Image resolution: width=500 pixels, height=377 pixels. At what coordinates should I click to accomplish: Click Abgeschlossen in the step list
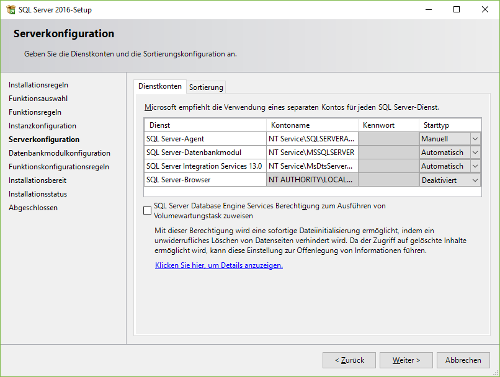(x=33, y=208)
